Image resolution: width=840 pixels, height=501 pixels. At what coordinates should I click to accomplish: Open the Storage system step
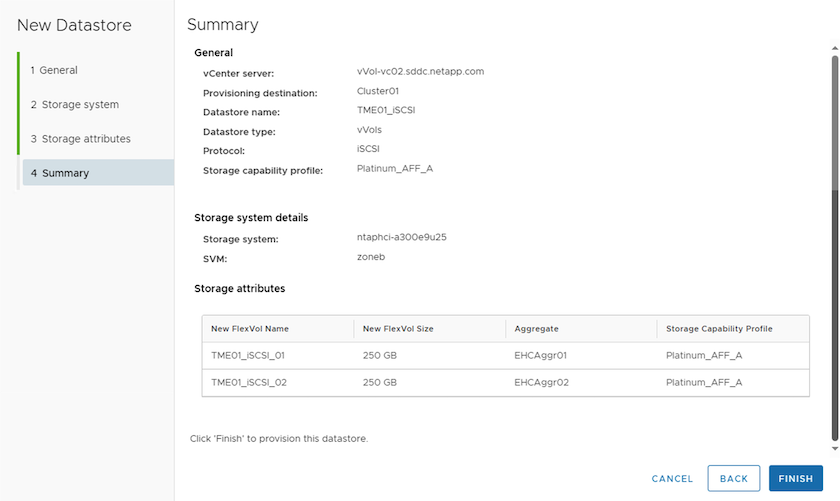pos(74,104)
